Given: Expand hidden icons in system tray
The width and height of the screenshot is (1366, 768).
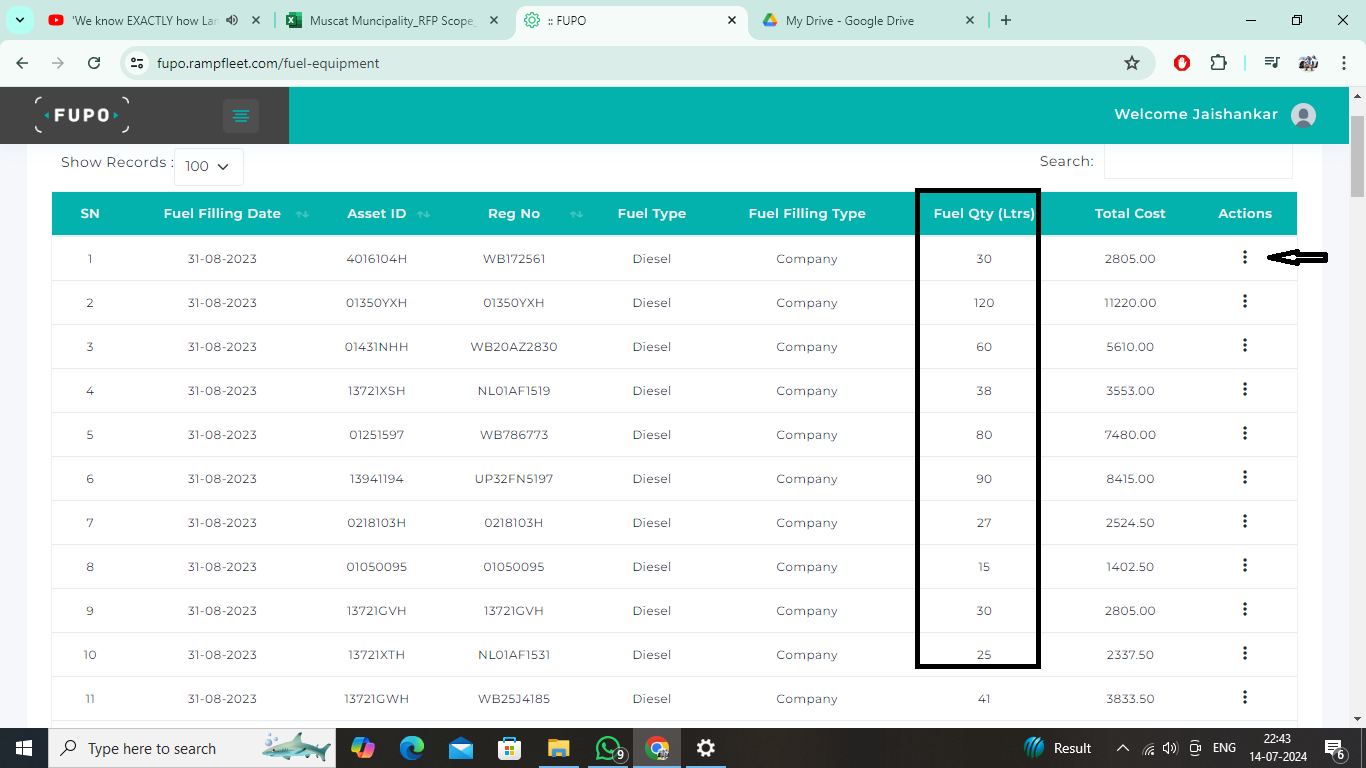Looking at the screenshot, I should [1121, 748].
